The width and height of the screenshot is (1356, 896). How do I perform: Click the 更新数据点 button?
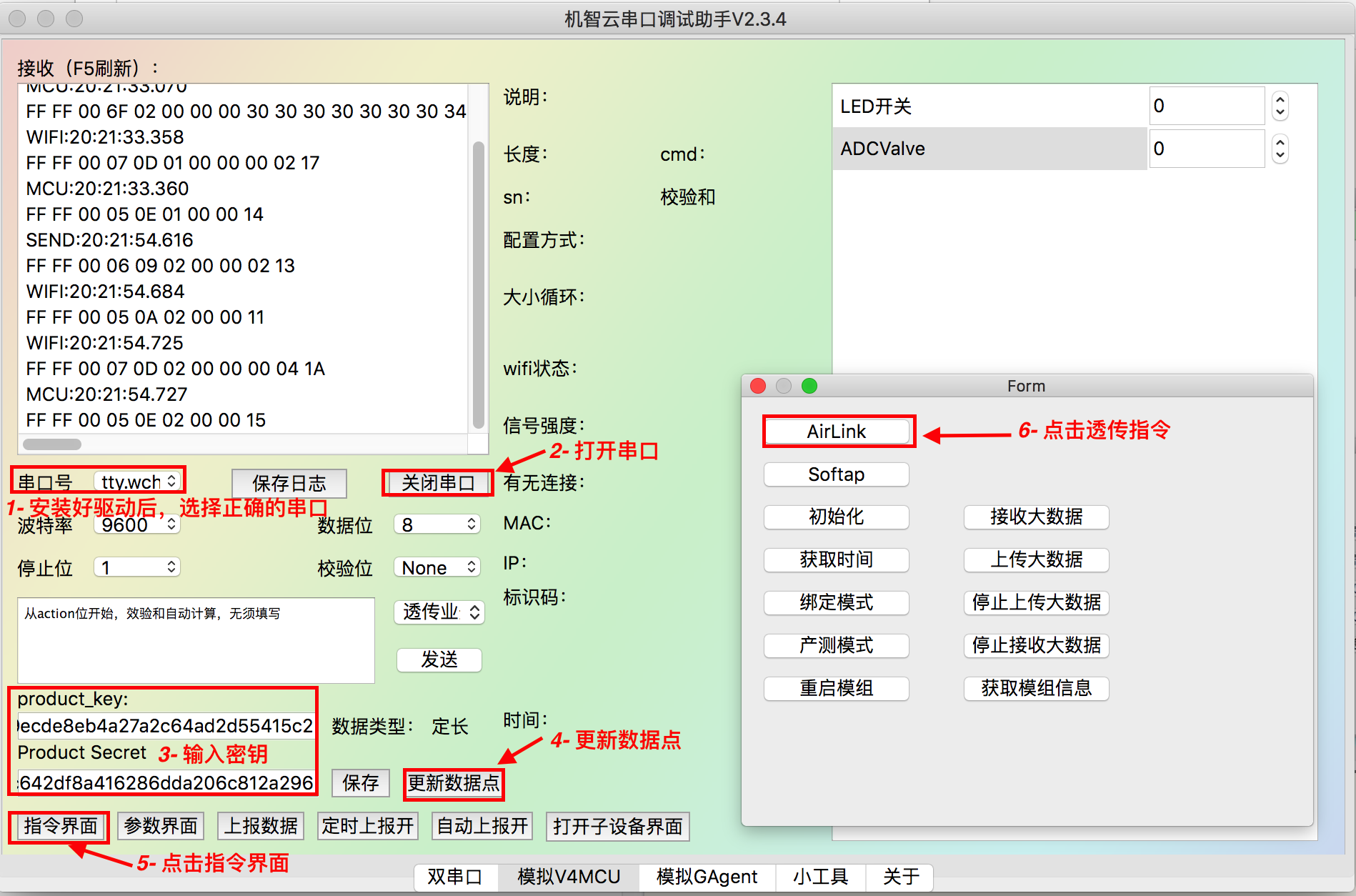pyautogui.click(x=454, y=784)
